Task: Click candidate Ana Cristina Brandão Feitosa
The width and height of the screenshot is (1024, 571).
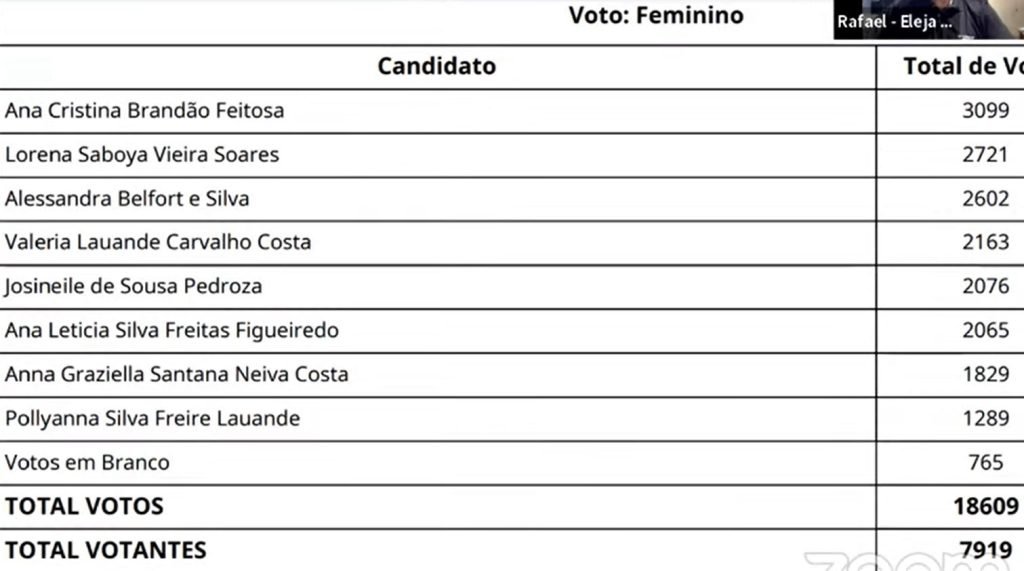Action: pos(144,111)
